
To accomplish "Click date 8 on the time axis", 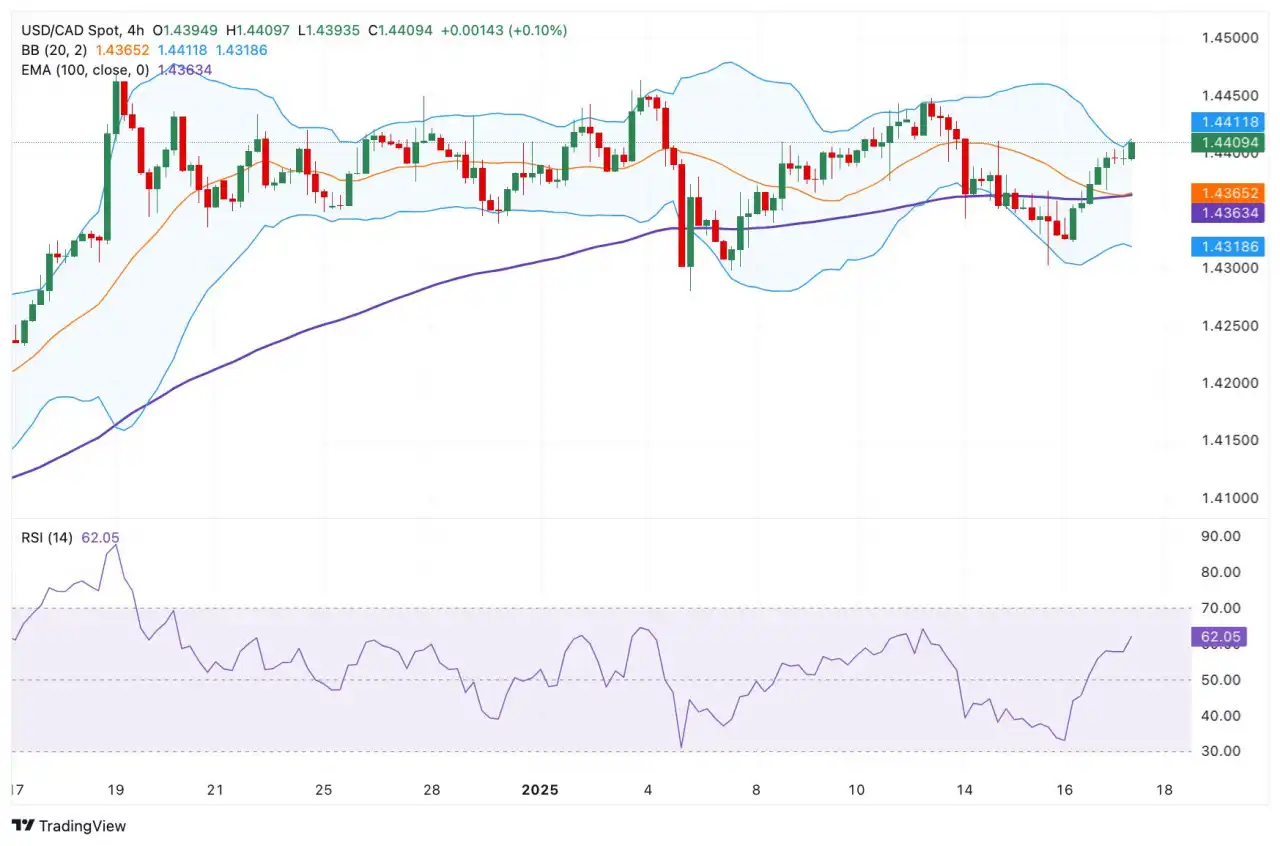I will pyautogui.click(x=756, y=790).
